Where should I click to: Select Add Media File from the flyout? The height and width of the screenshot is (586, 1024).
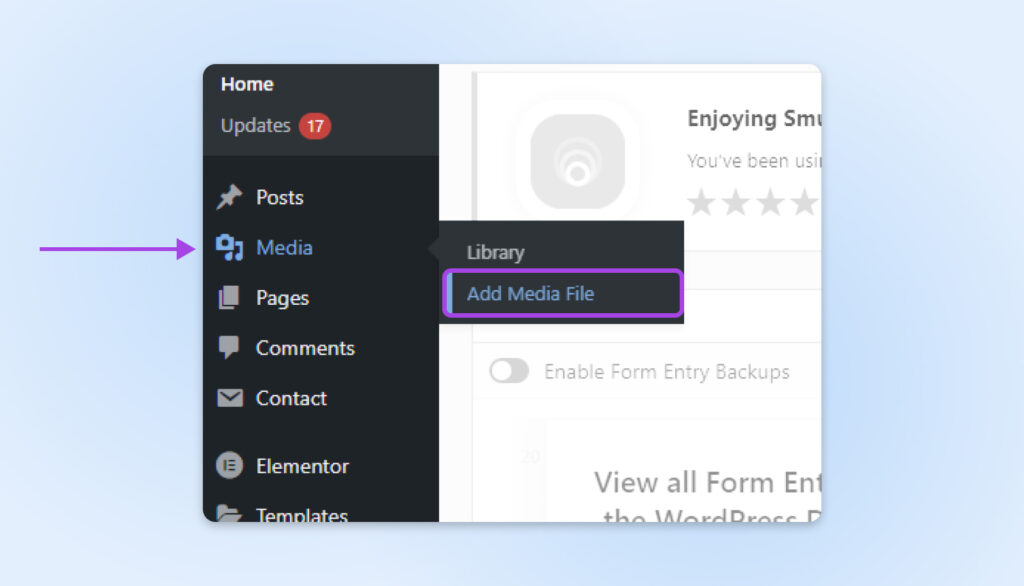point(529,293)
